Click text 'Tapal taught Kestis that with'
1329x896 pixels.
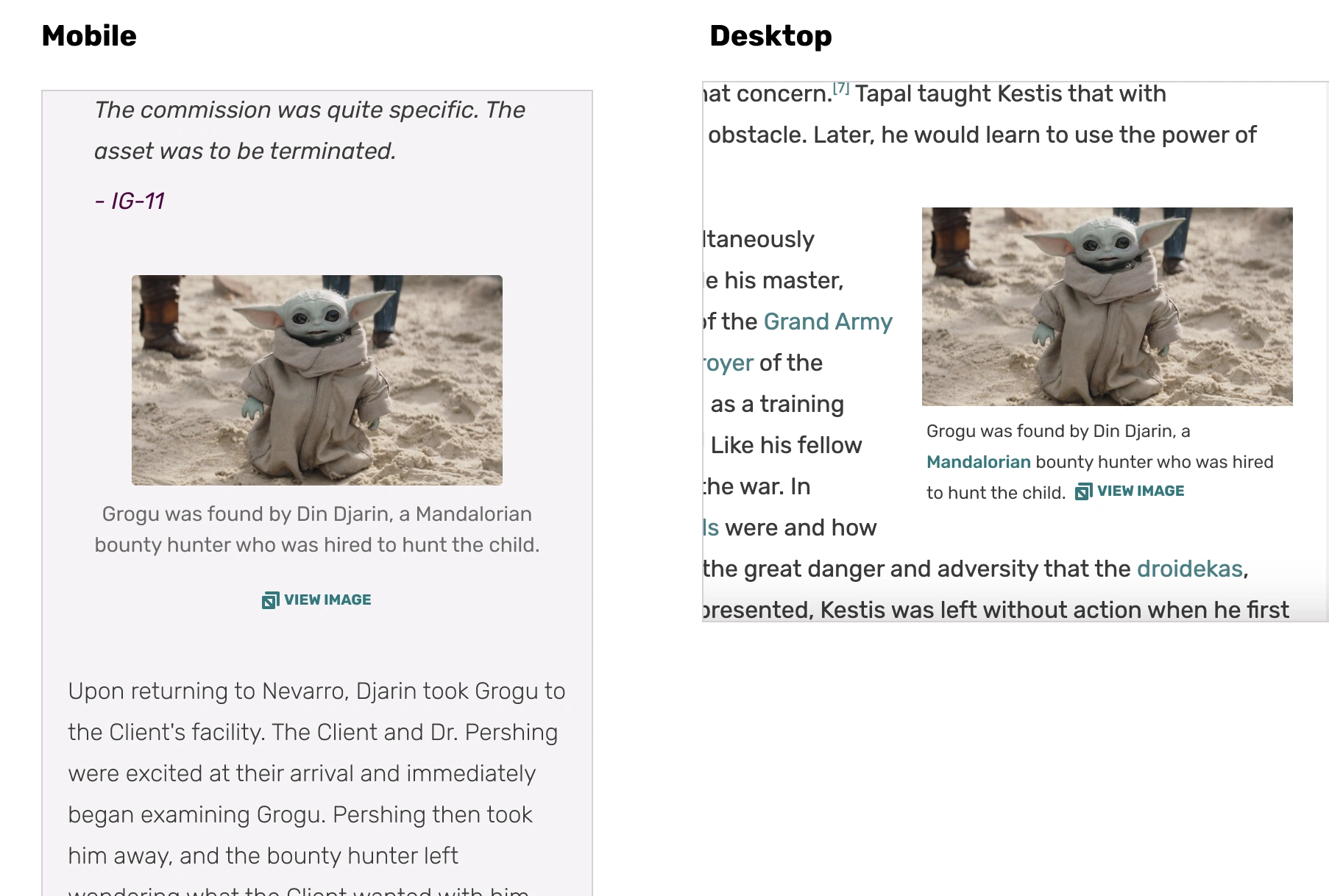click(1010, 93)
